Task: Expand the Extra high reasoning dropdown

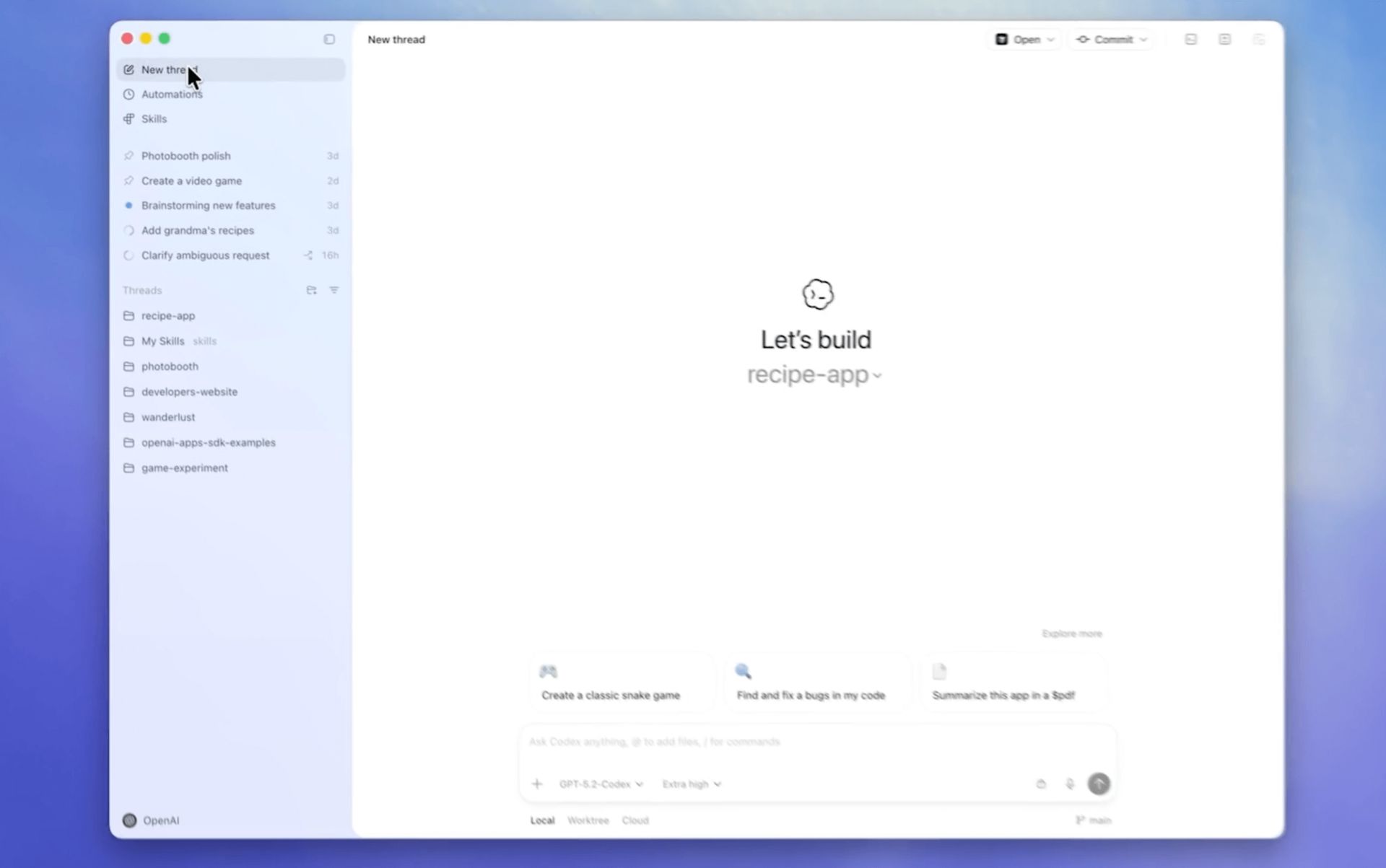Action: [x=692, y=784]
